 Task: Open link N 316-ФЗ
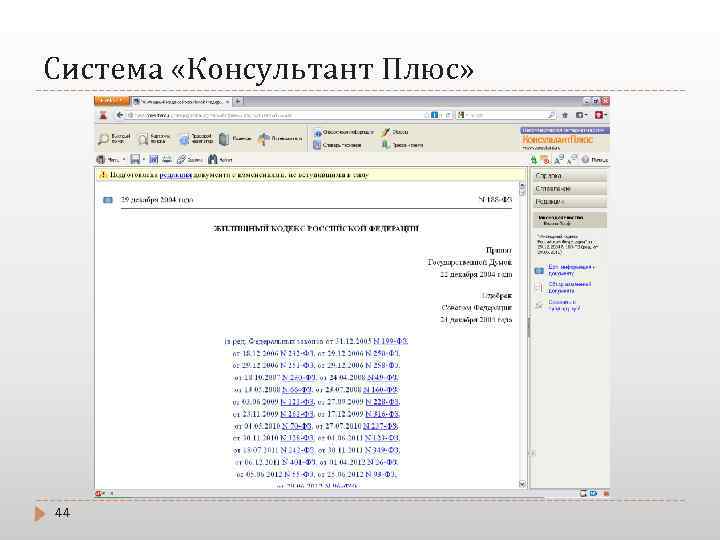click(x=382, y=414)
